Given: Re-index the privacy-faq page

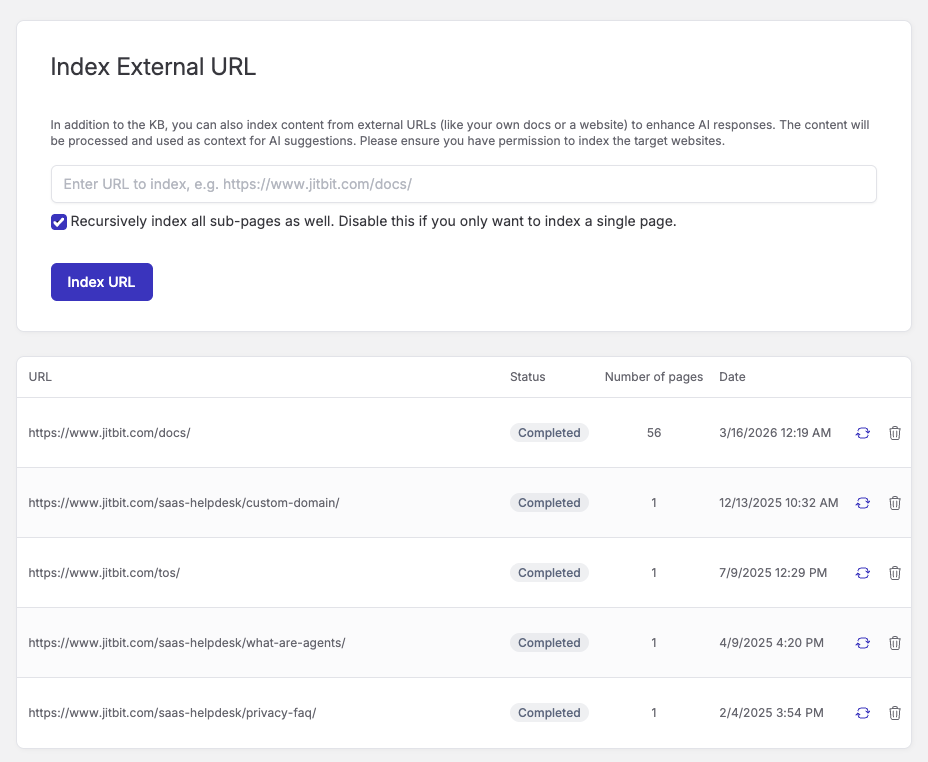Looking at the screenshot, I should click(862, 713).
